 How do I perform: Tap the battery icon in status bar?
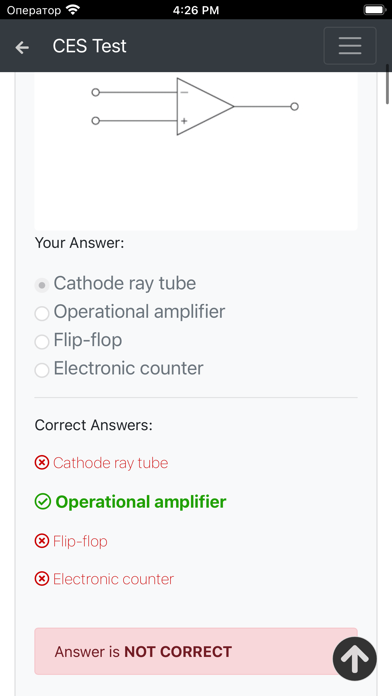click(374, 10)
